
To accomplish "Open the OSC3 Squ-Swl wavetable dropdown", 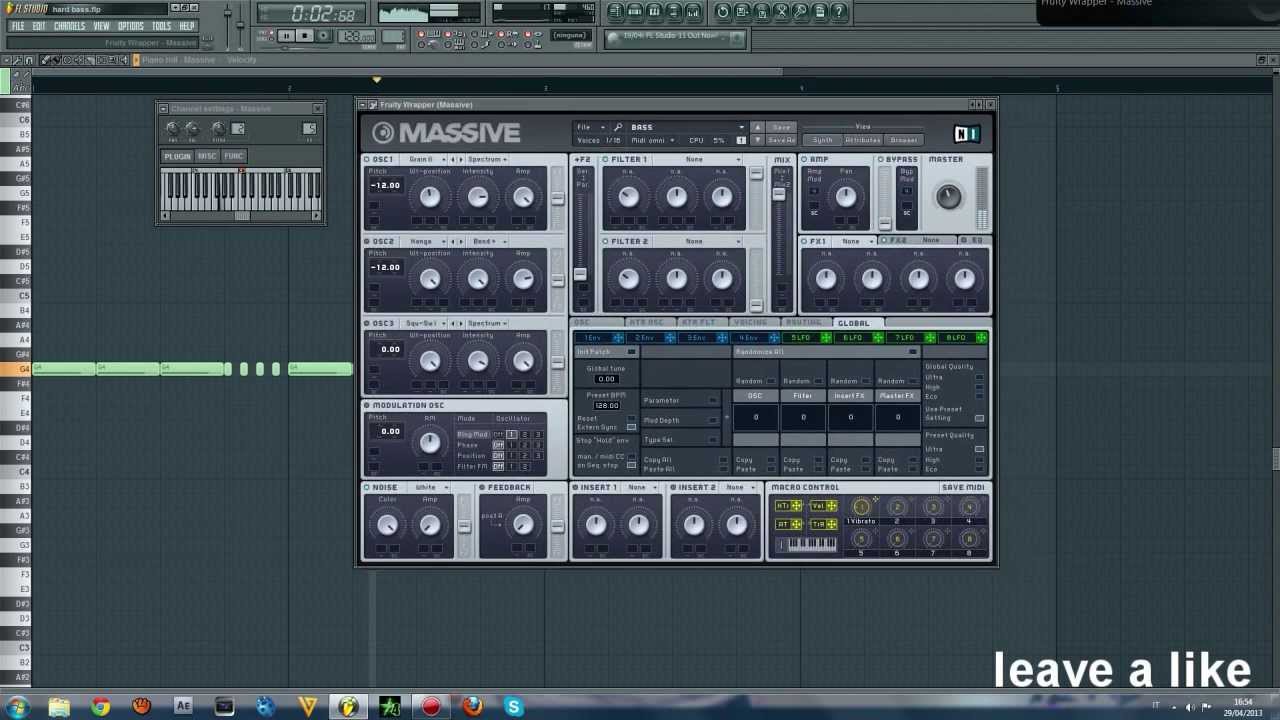I will click(424, 323).
